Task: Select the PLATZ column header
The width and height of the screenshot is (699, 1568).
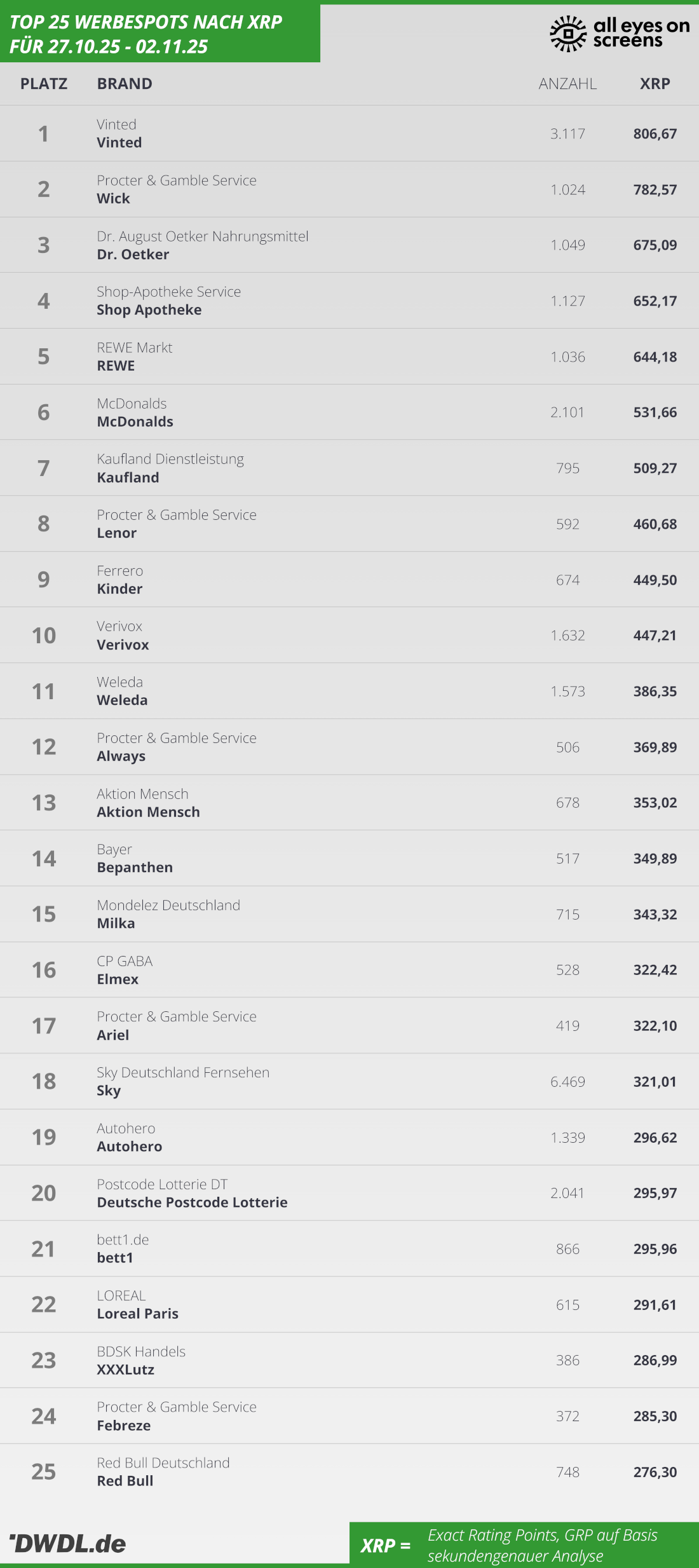Action: (44, 84)
